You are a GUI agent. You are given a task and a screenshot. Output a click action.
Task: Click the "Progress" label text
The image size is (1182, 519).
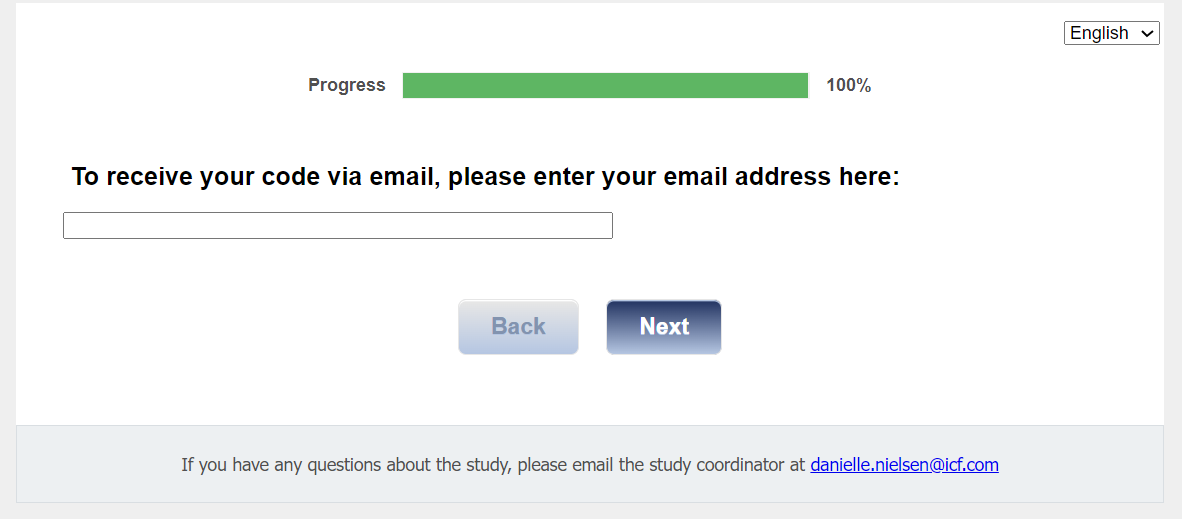346,86
